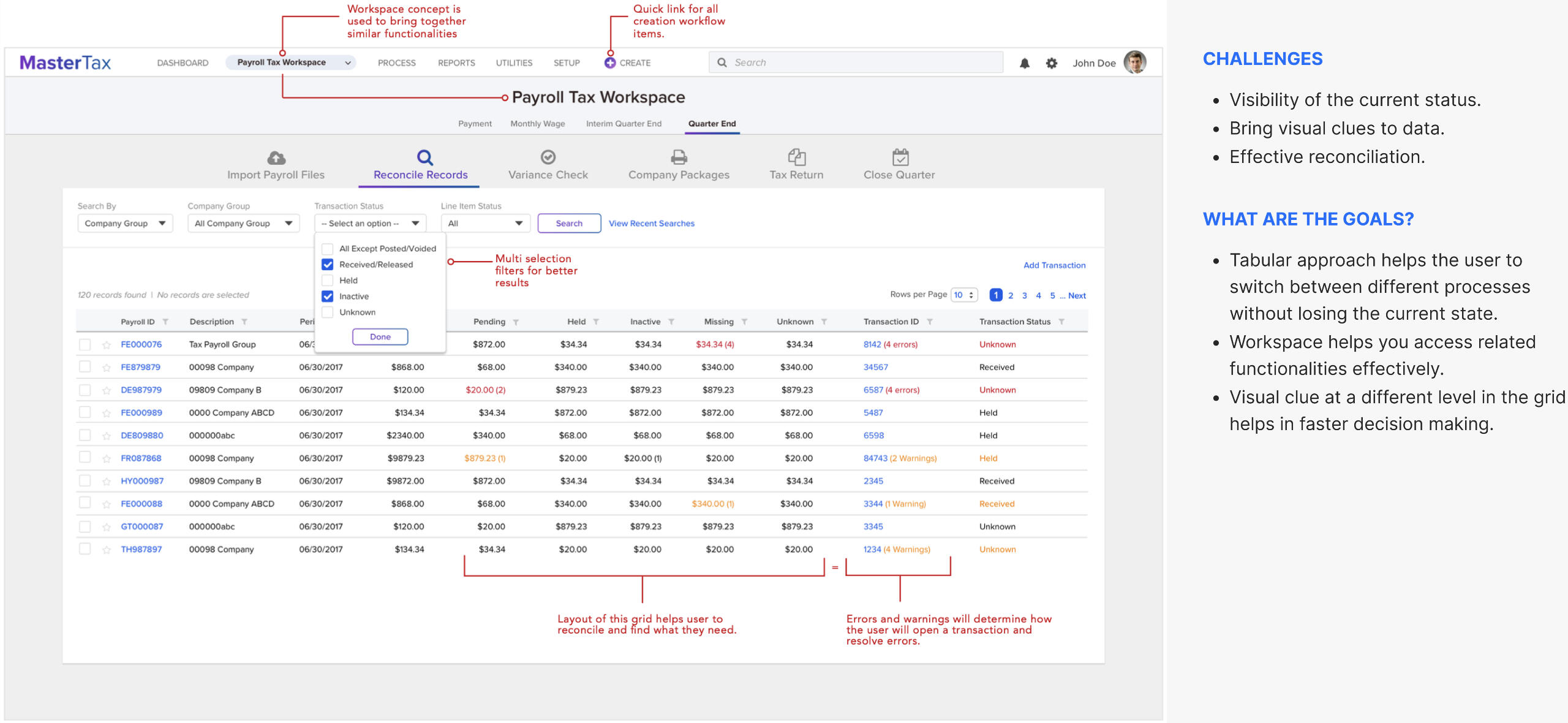Expand the Payroll Tax Workspace dropdown
This screenshot has width=1568, height=723.
coord(348,62)
